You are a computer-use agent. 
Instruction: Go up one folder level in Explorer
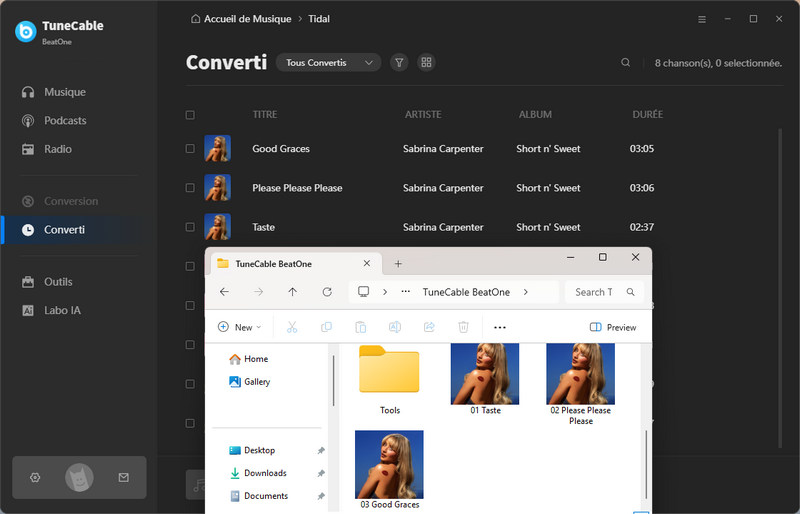292,292
